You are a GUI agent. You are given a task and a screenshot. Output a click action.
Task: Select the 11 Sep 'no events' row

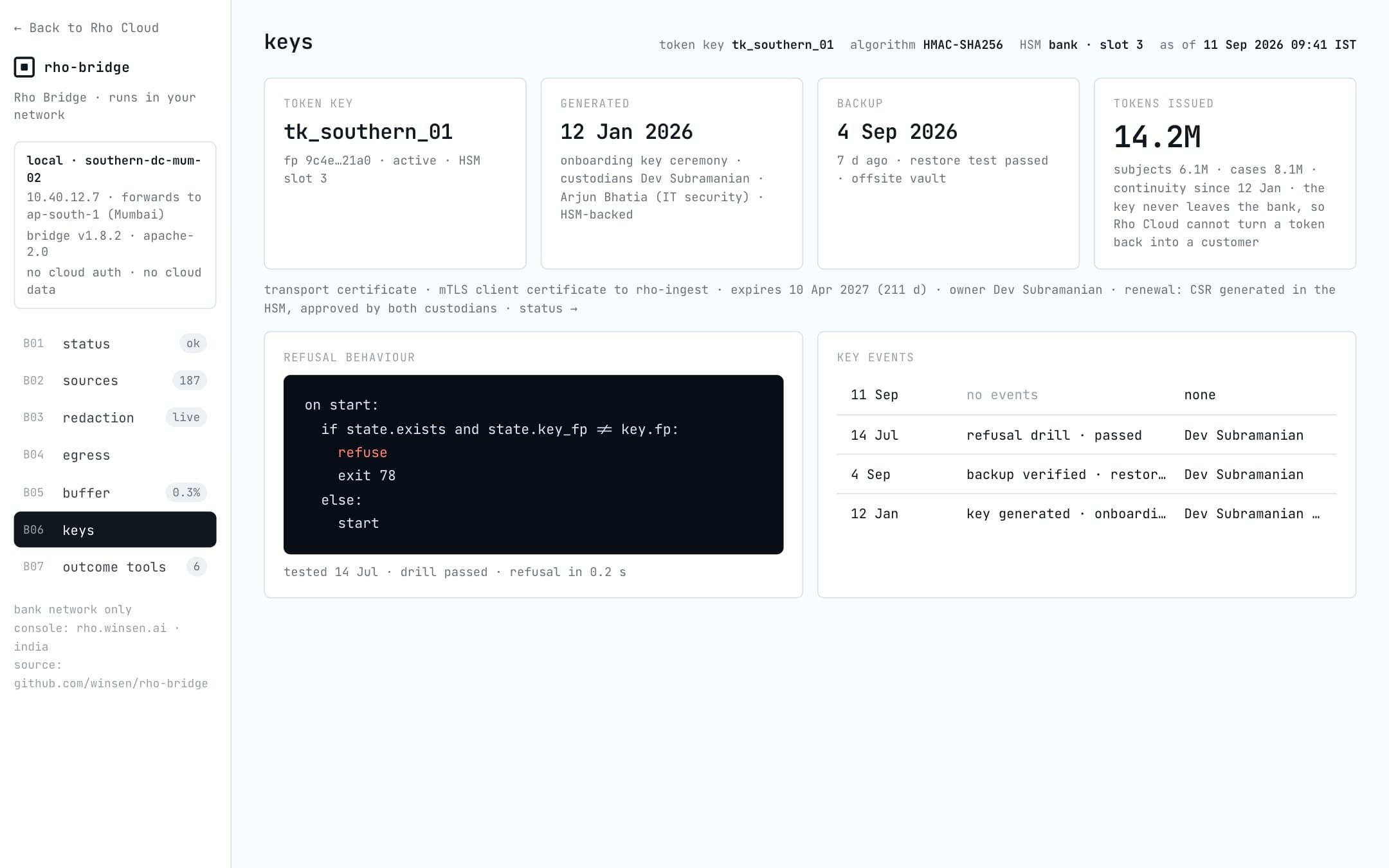1087,395
